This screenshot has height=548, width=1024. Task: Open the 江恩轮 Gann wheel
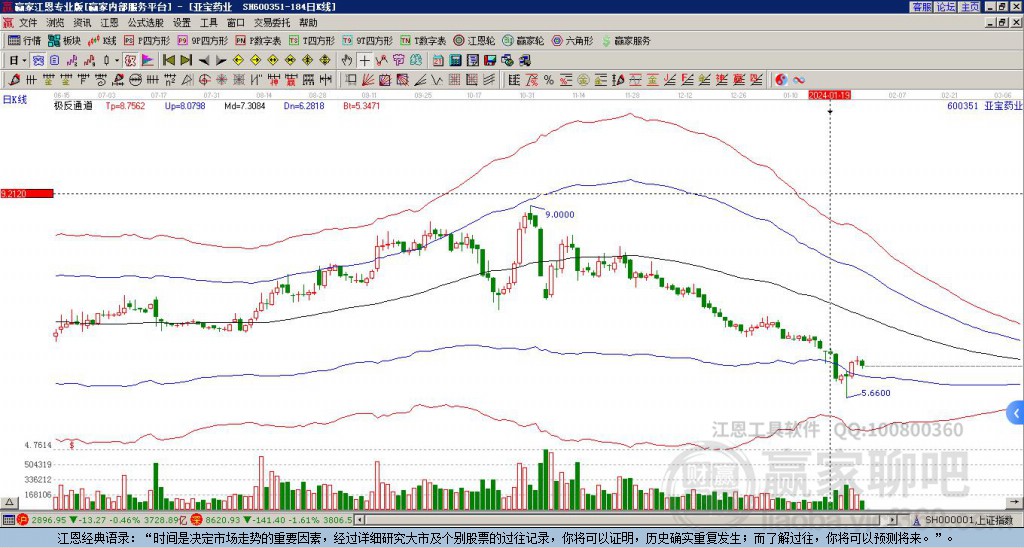coord(474,40)
